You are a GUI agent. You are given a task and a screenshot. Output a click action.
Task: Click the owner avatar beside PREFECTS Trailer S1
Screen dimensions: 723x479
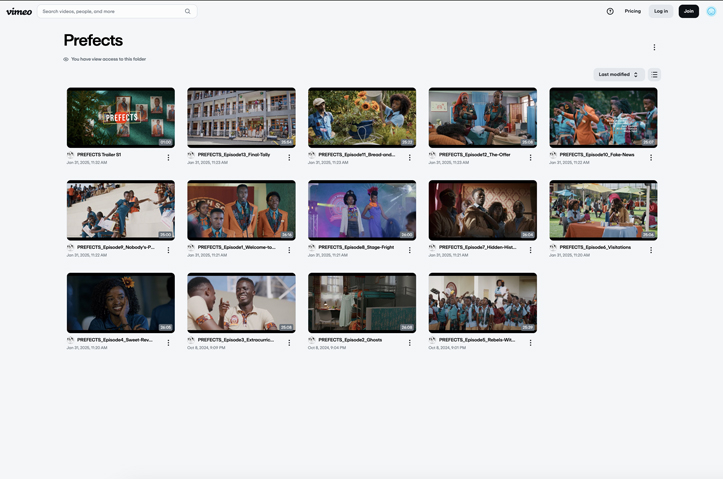pos(71,155)
